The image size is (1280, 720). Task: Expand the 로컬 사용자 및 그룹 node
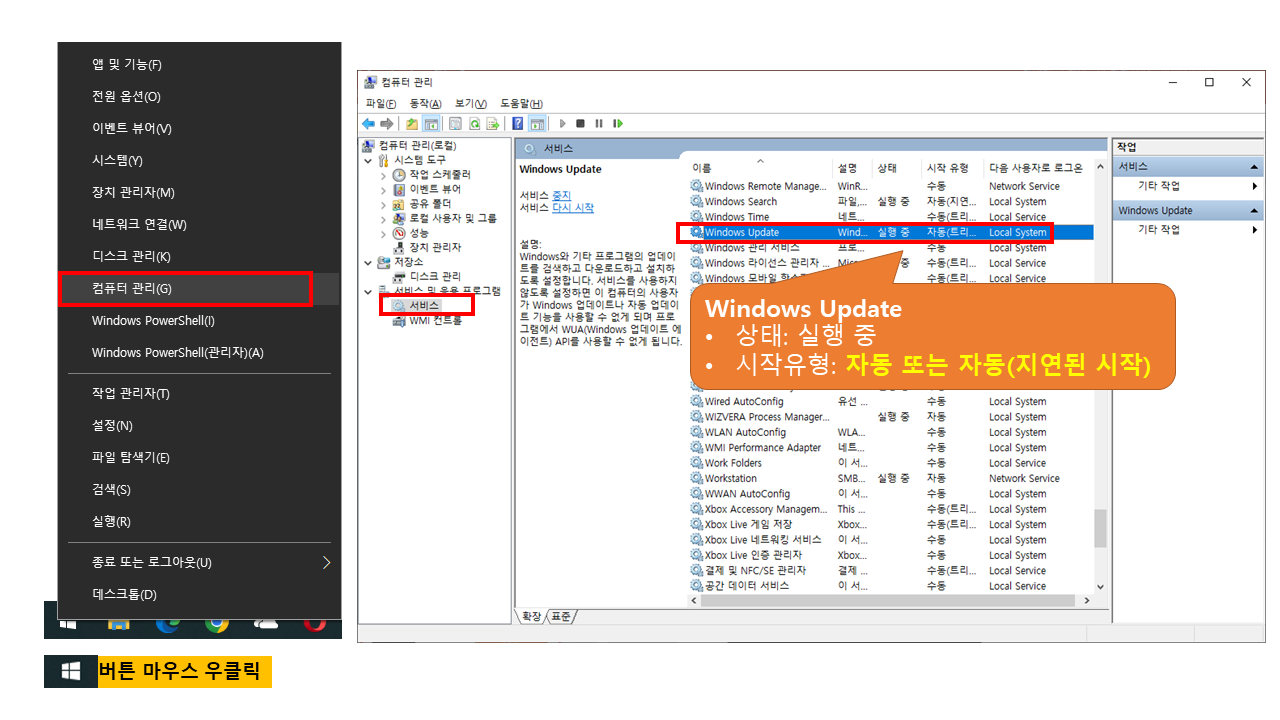tap(383, 218)
